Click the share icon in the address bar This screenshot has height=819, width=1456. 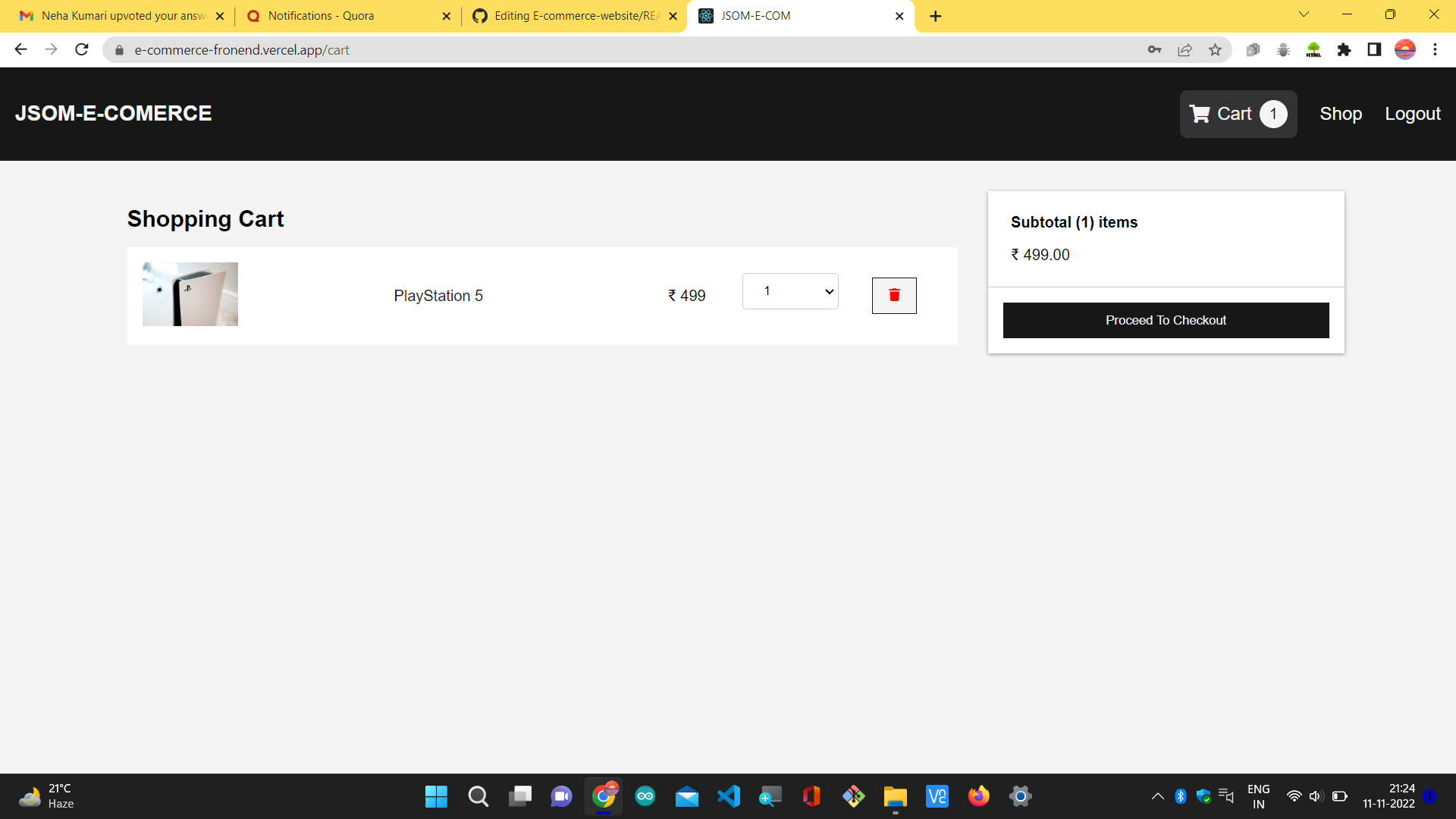point(1185,49)
